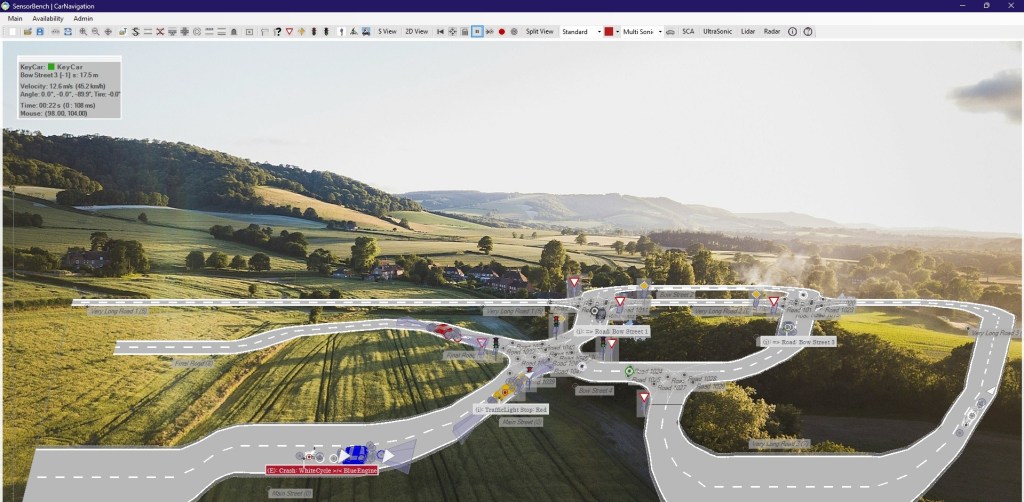
Task: Click the zoom out magnifier icon
Action: [x=95, y=32]
